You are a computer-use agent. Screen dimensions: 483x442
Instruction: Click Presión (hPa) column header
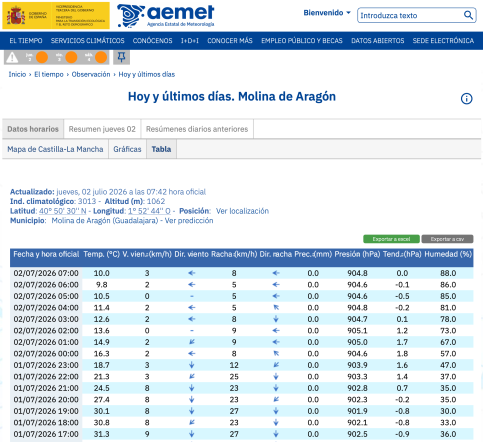click(x=357, y=254)
